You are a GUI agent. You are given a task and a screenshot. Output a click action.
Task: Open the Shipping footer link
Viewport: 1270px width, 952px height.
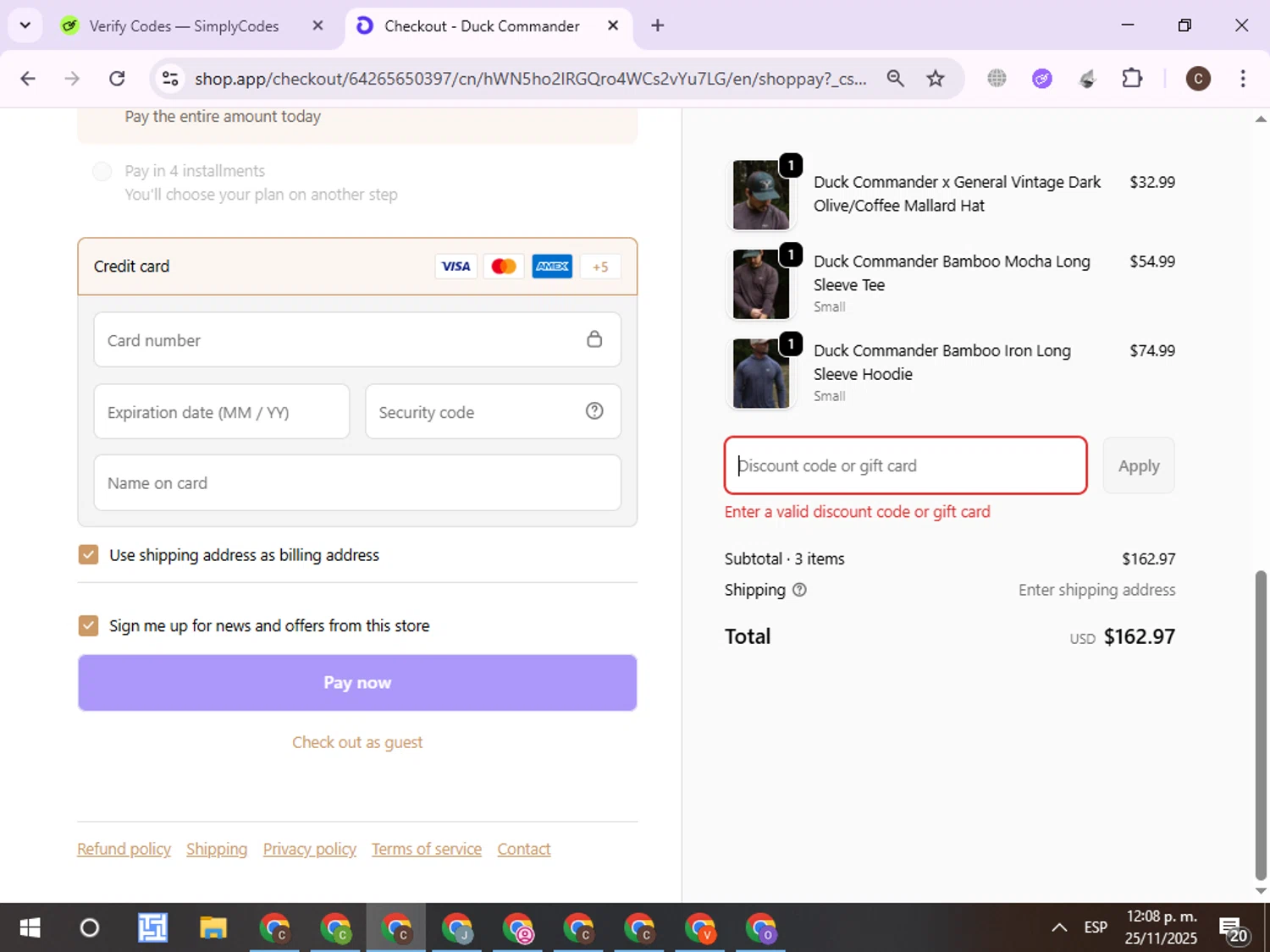point(217,849)
